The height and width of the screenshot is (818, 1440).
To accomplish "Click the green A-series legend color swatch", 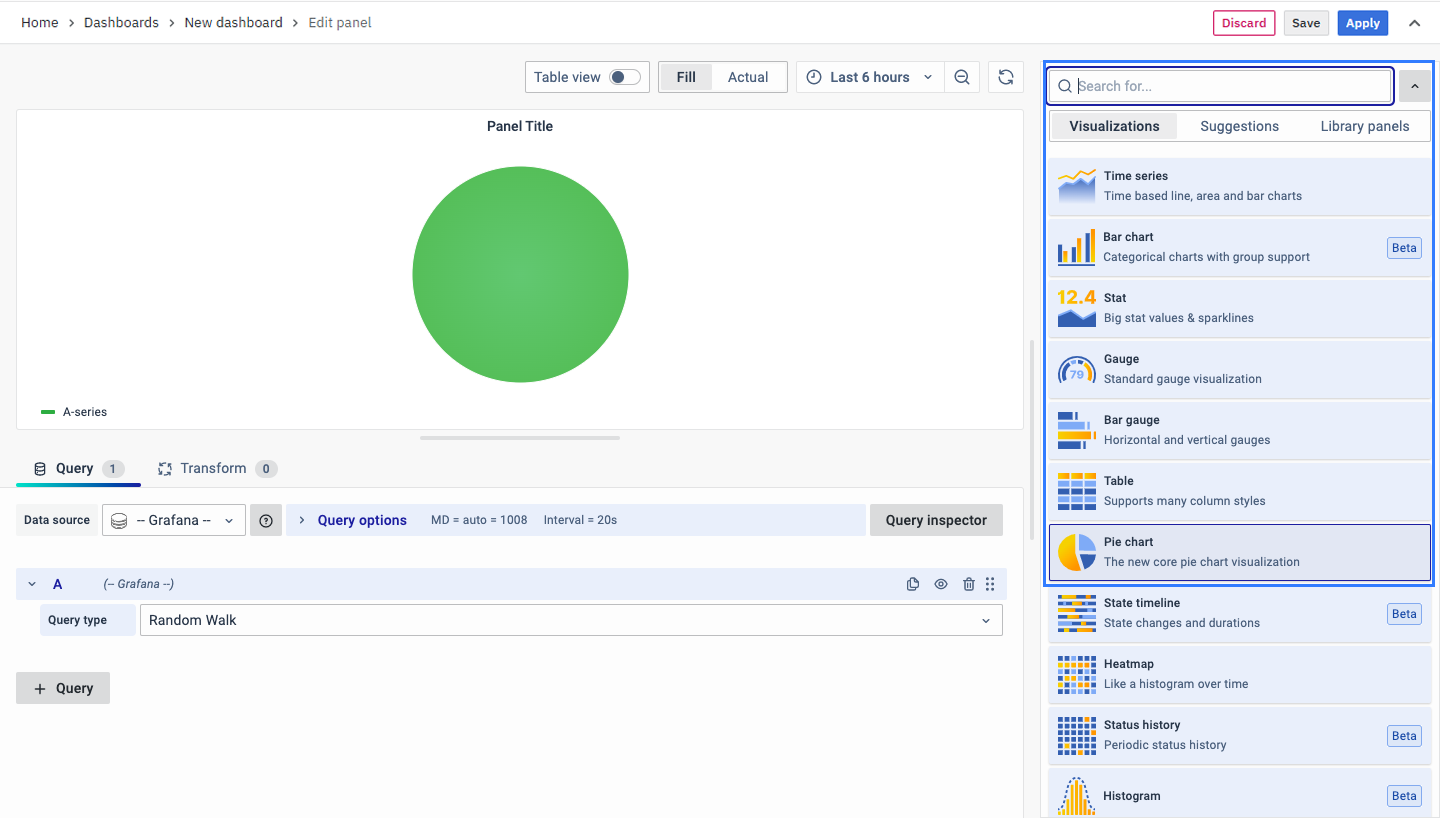I will click(x=48, y=412).
